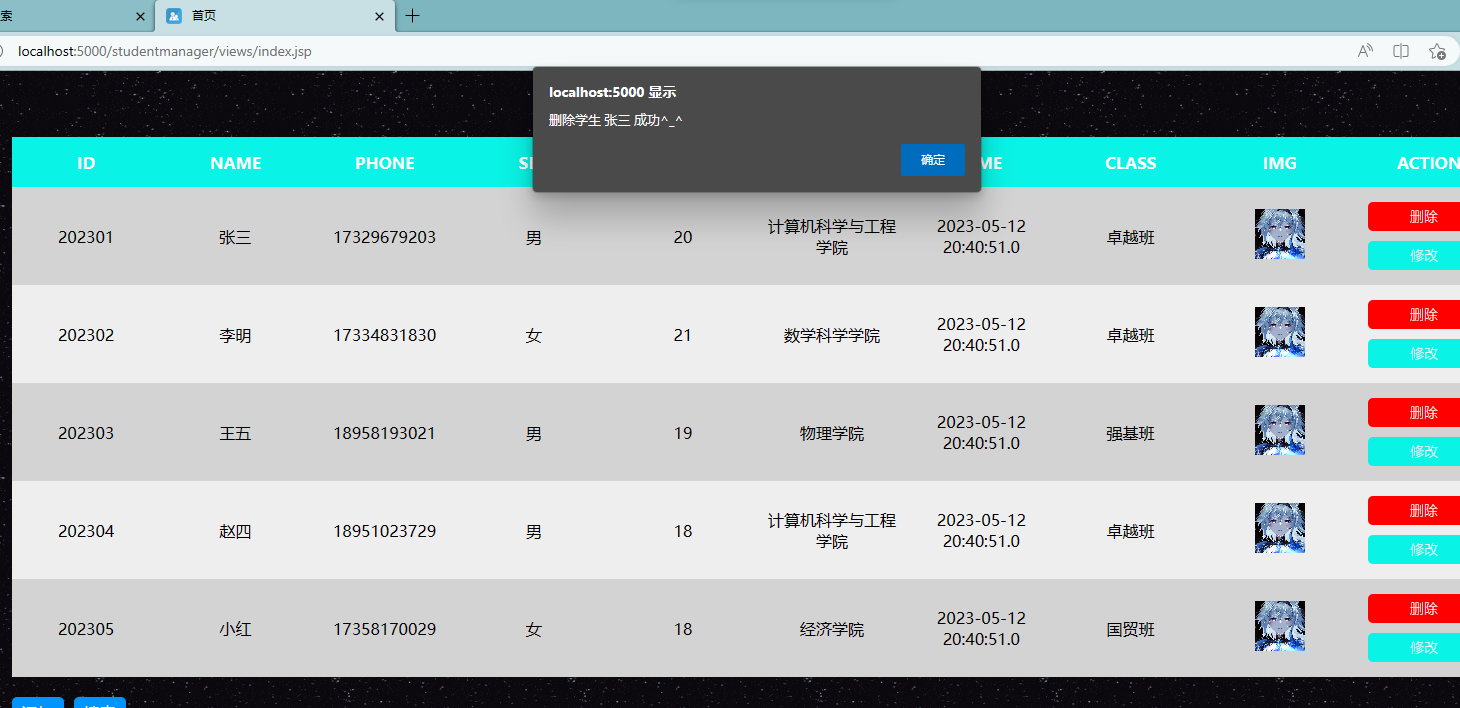The image size is (1460, 708).
Task: Click the avatar image in 王五 row
Action: tap(1280, 430)
